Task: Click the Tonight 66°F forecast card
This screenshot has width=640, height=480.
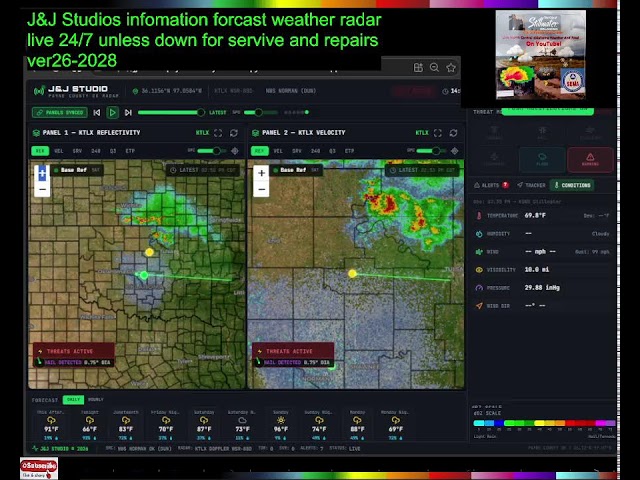Action: 90,425
